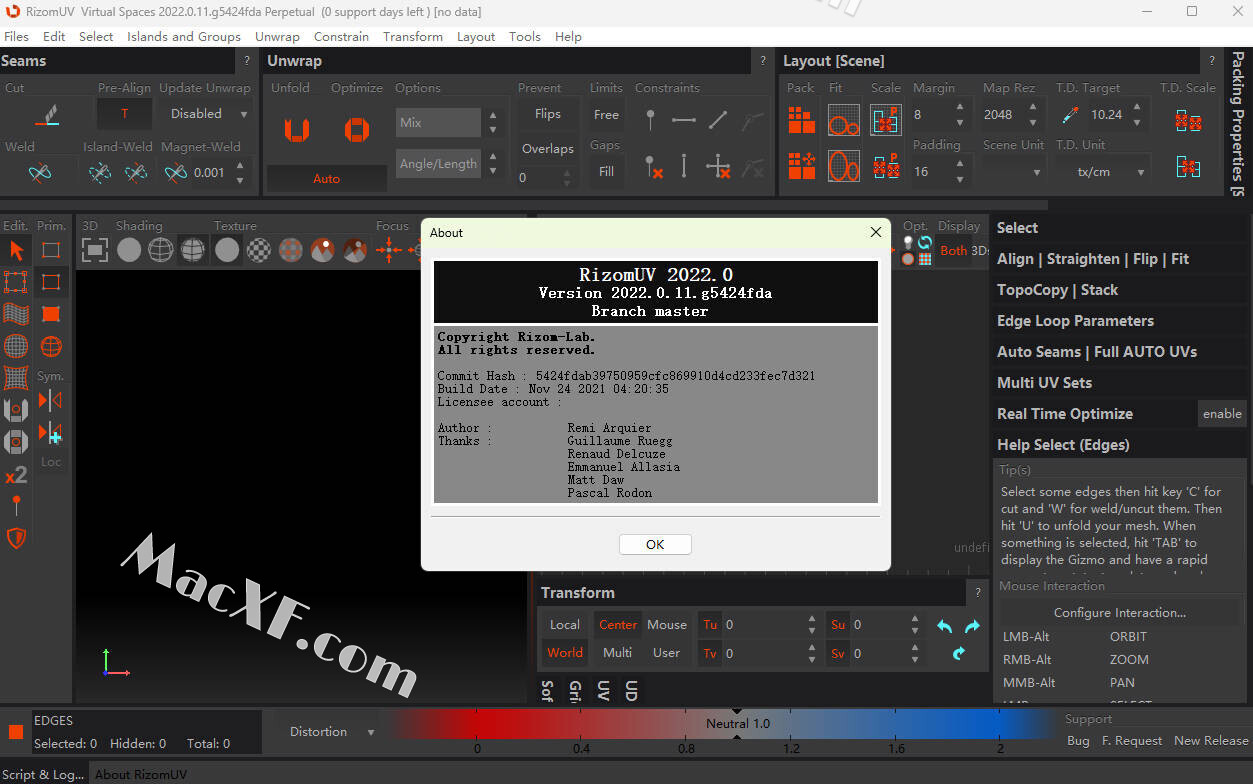Click the shield icon in the left toolbar

(16, 539)
